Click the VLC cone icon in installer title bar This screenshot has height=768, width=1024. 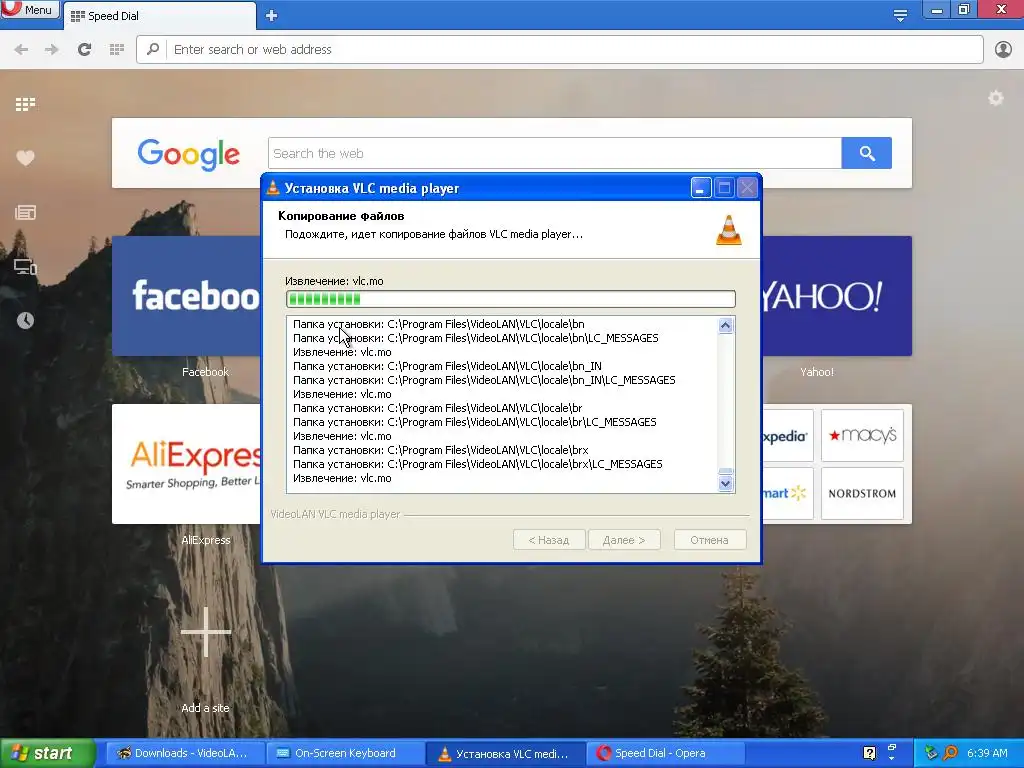pos(273,188)
